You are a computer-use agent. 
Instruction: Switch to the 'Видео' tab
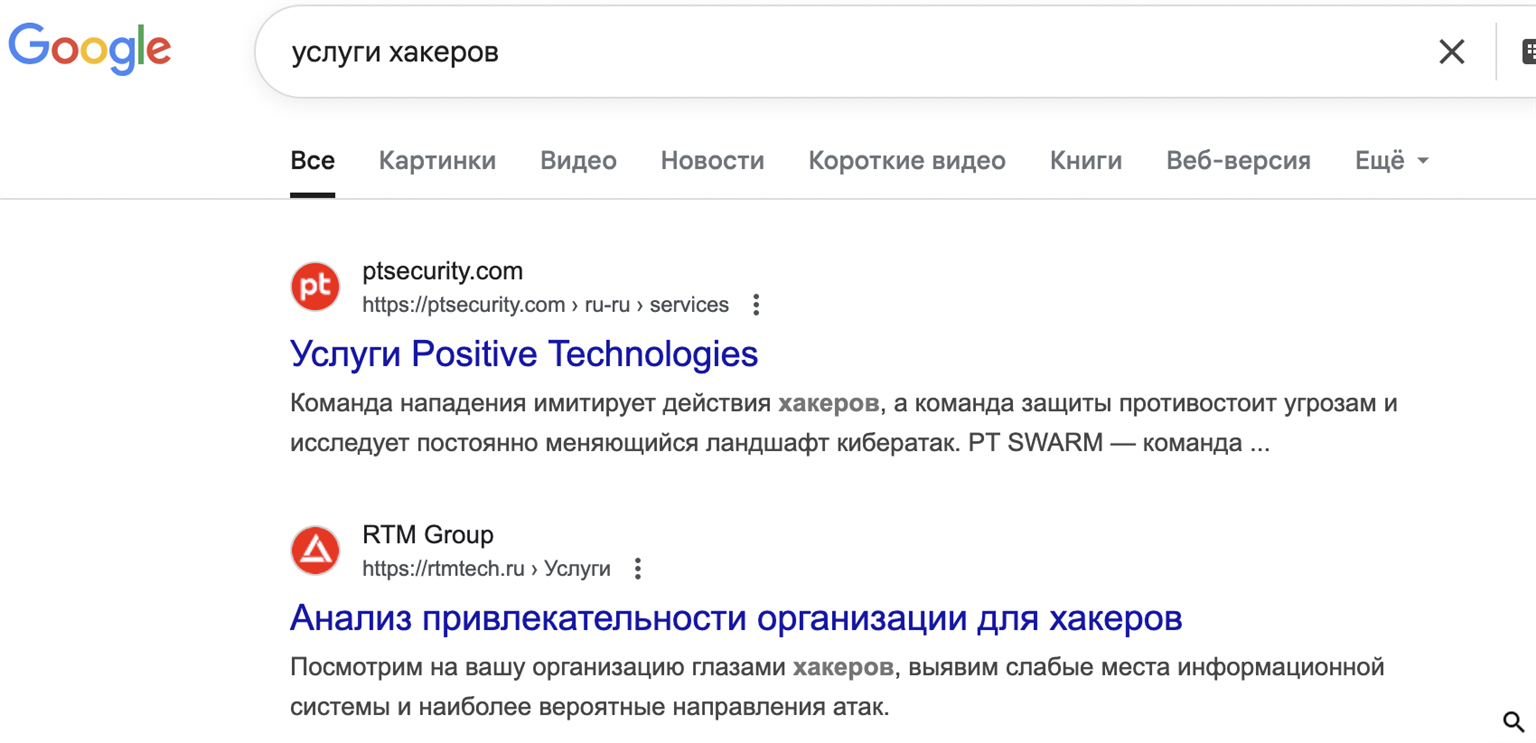578,161
